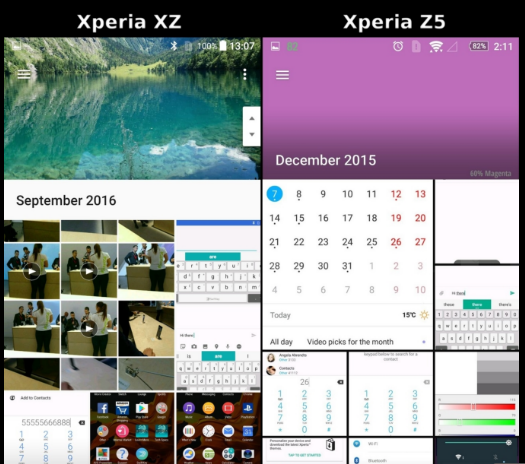Tap the TAP TO GET STARTED themes link
The width and height of the screenshot is (525, 464).
pos(304,455)
